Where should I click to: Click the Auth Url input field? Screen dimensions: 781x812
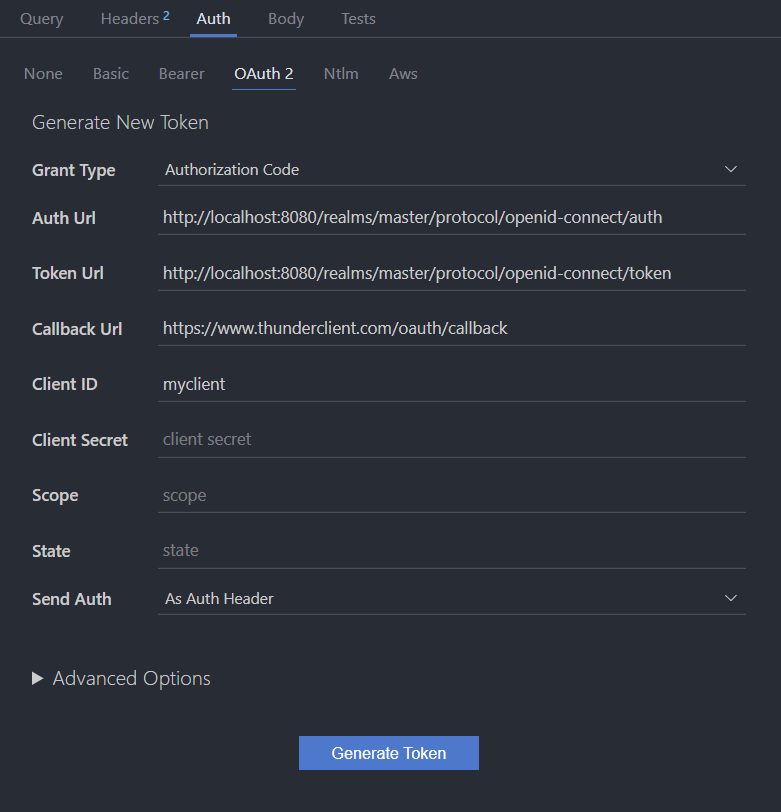click(451, 217)
